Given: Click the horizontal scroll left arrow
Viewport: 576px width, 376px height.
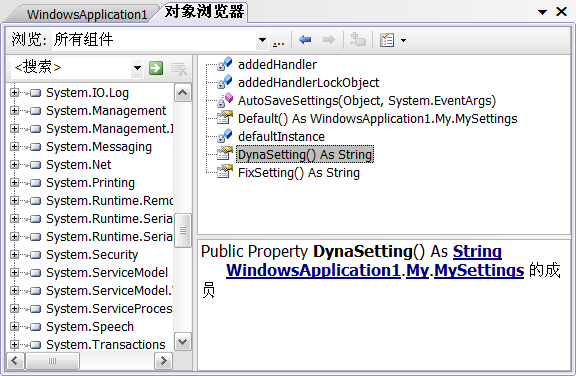Looking at the screenshot, I should coord(15,361).
